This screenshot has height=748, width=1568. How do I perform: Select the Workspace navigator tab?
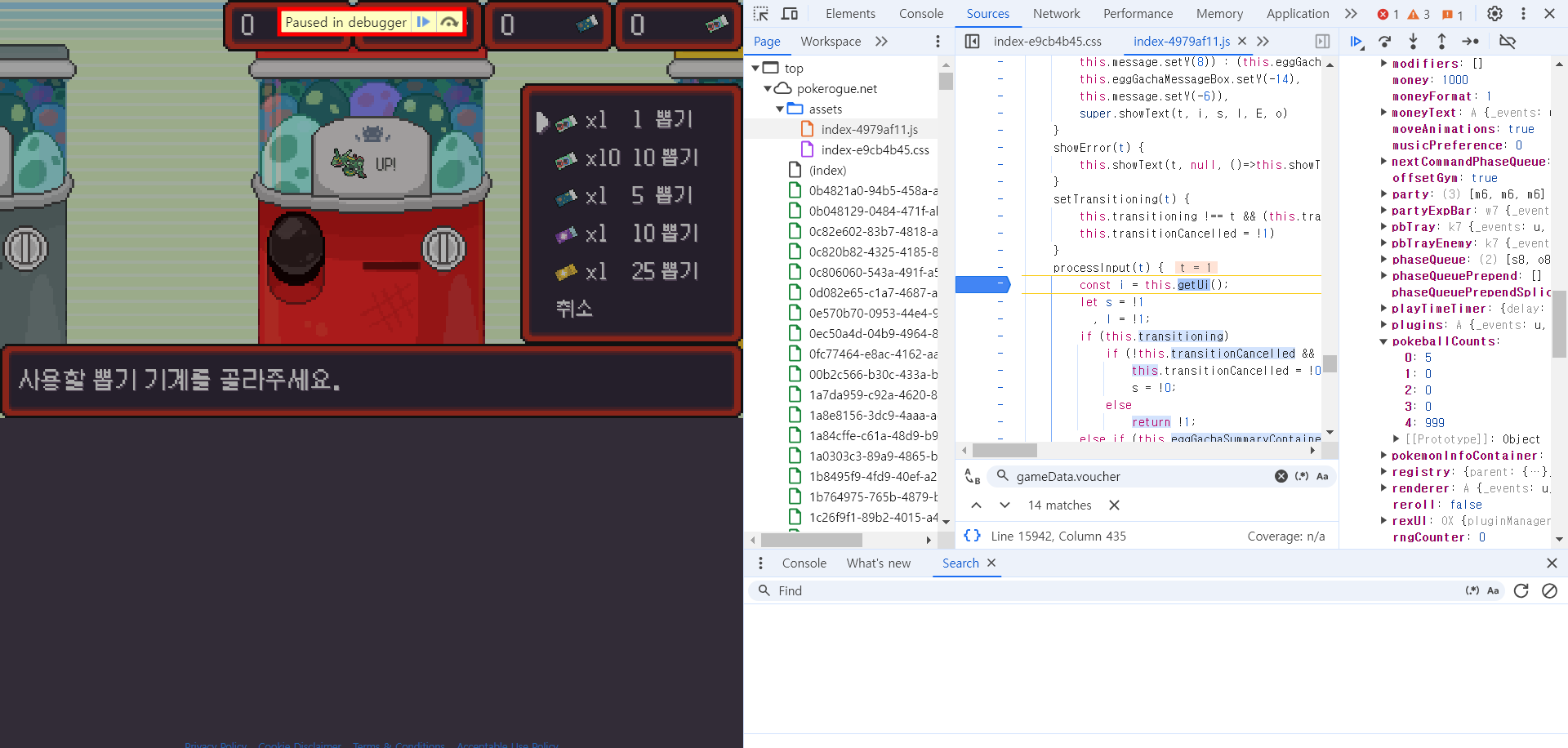tap(831, 42)
